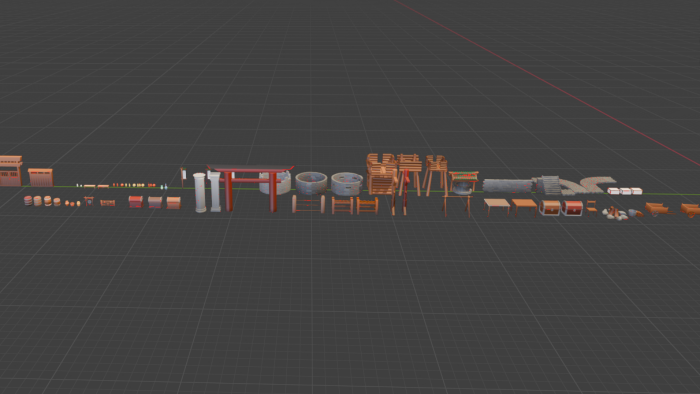The height and width of the screenshot is (394, 700).
Task: Select the campfire ringed with white rocks
Action: (x=616, y=213)
